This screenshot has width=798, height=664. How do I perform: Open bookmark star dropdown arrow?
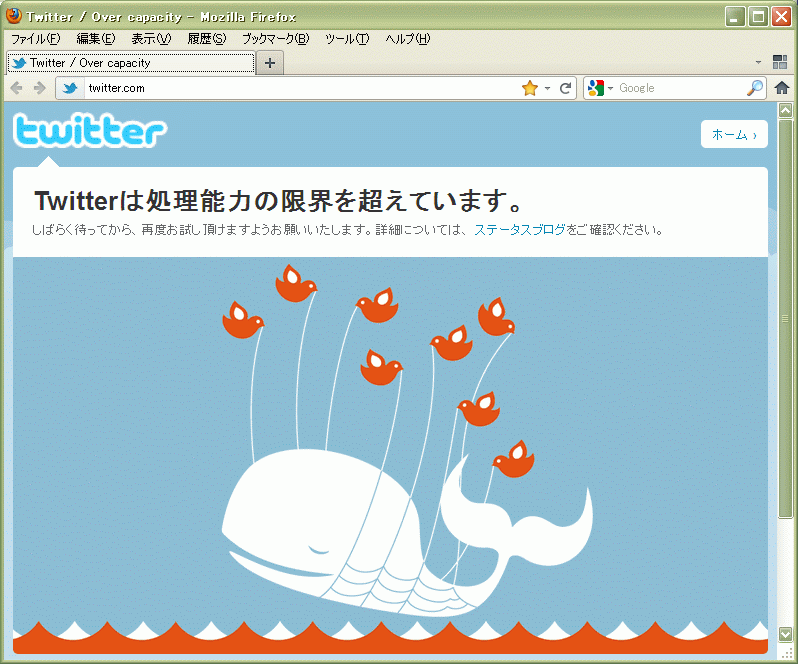coord(548,88)
